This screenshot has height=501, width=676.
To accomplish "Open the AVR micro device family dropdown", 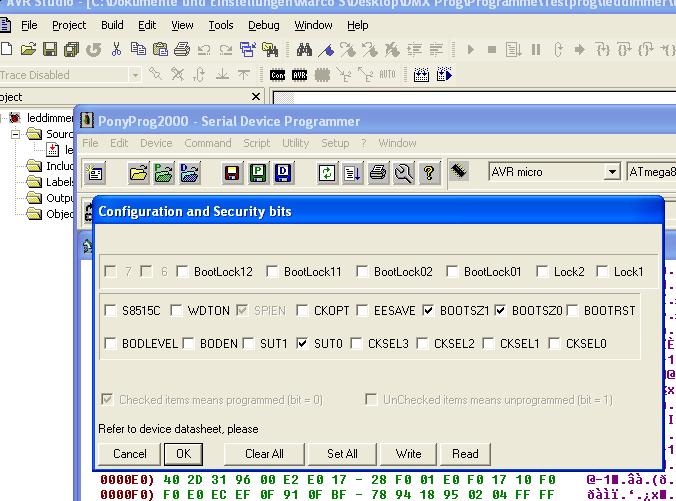I will click(612, 172).
